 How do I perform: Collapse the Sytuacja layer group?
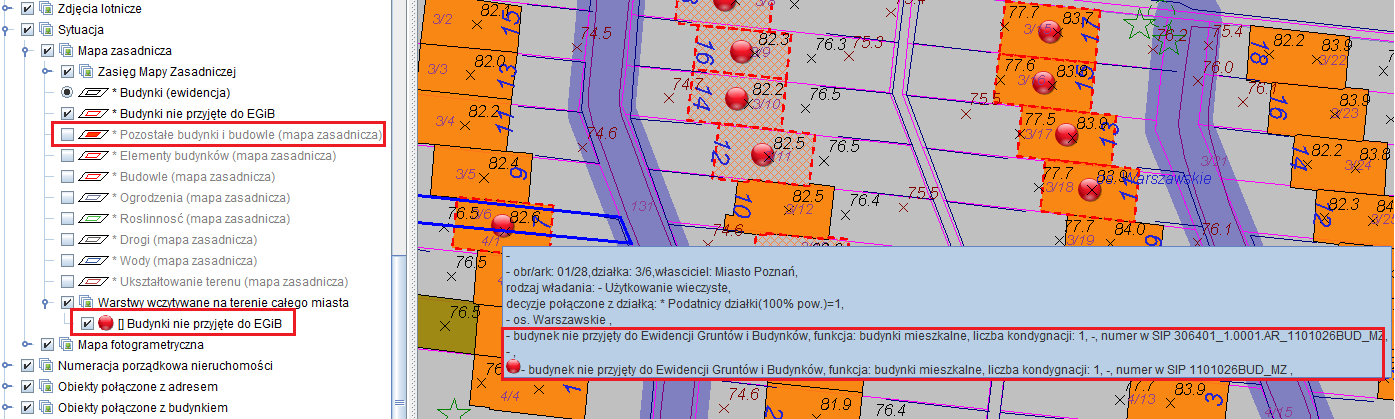7,29
